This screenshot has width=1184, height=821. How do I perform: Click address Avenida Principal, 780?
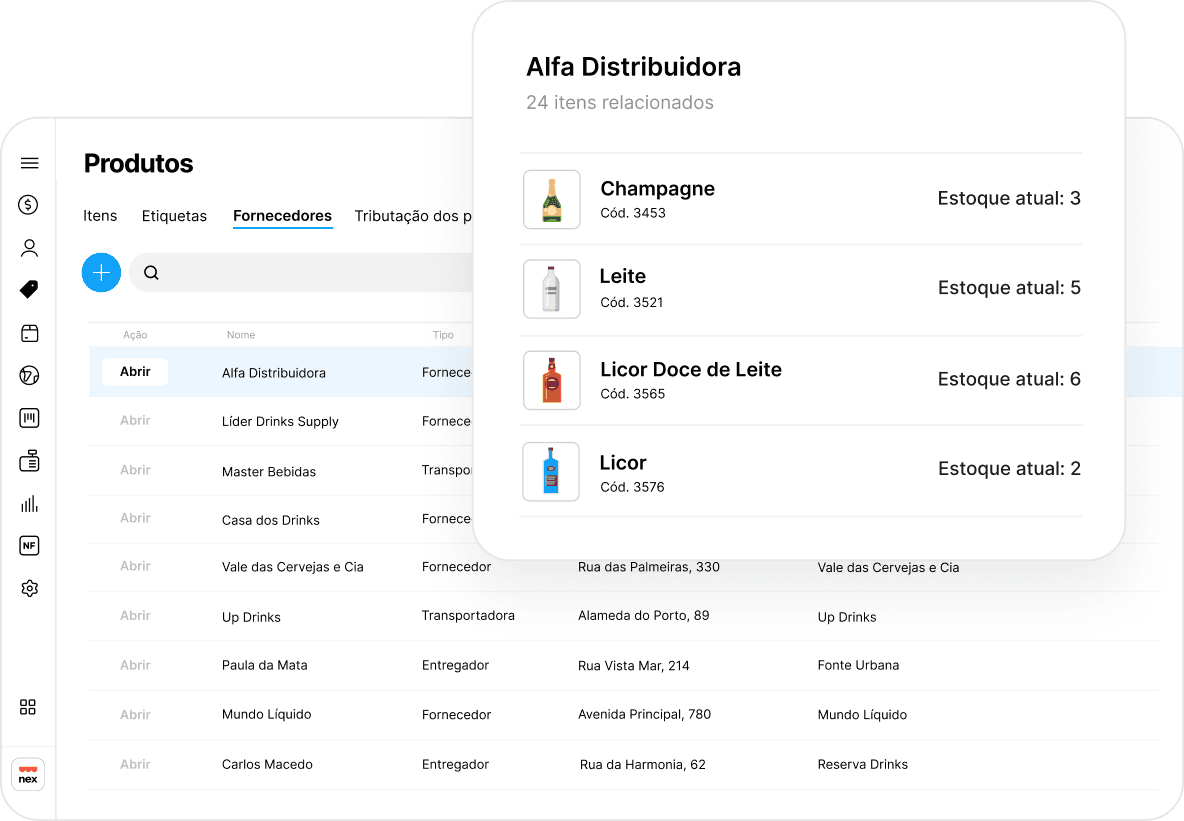click(644, 715)
